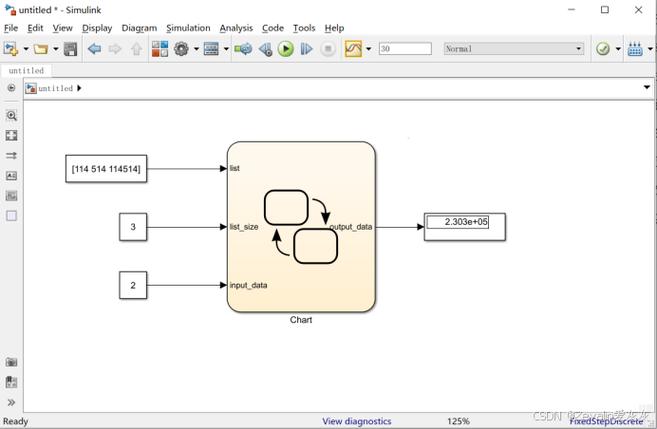Screen dimensions: 657x429
Task: Click the Run simulation play button
Action: [x=286, y=49]
